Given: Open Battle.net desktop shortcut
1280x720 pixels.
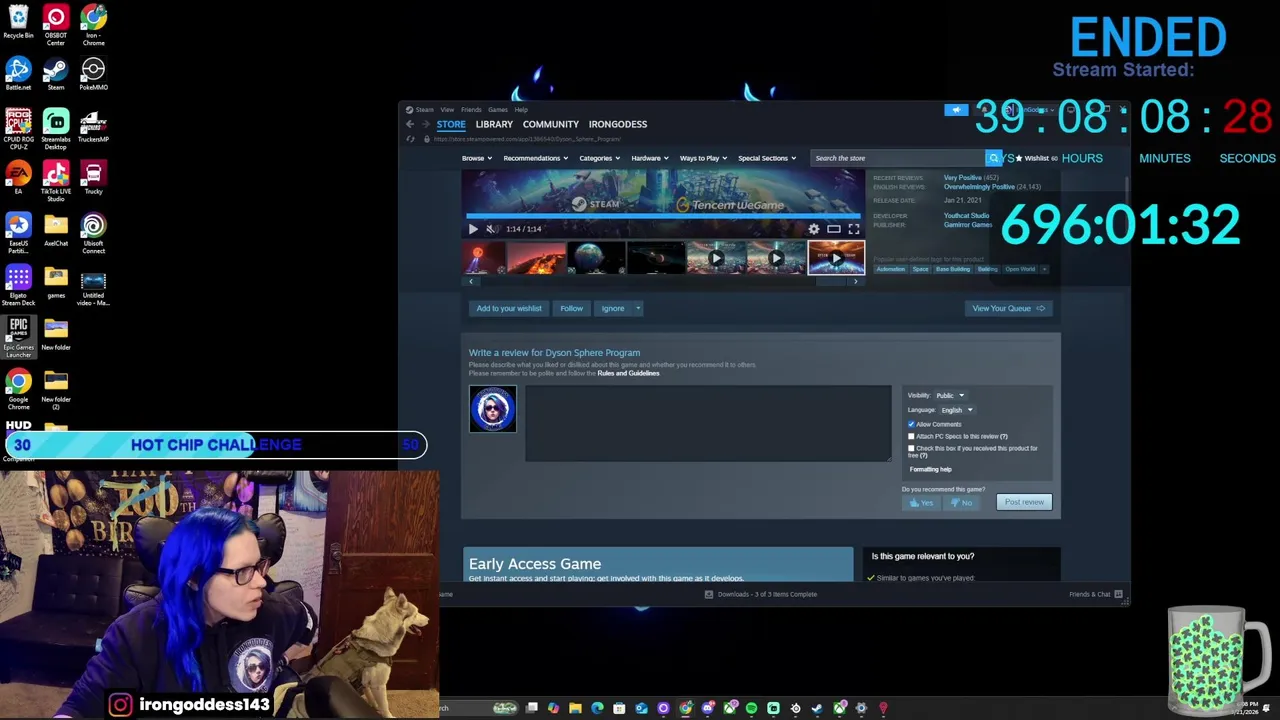Looking at the screenshot, I should pyautogui.click(x=18, y=74).
